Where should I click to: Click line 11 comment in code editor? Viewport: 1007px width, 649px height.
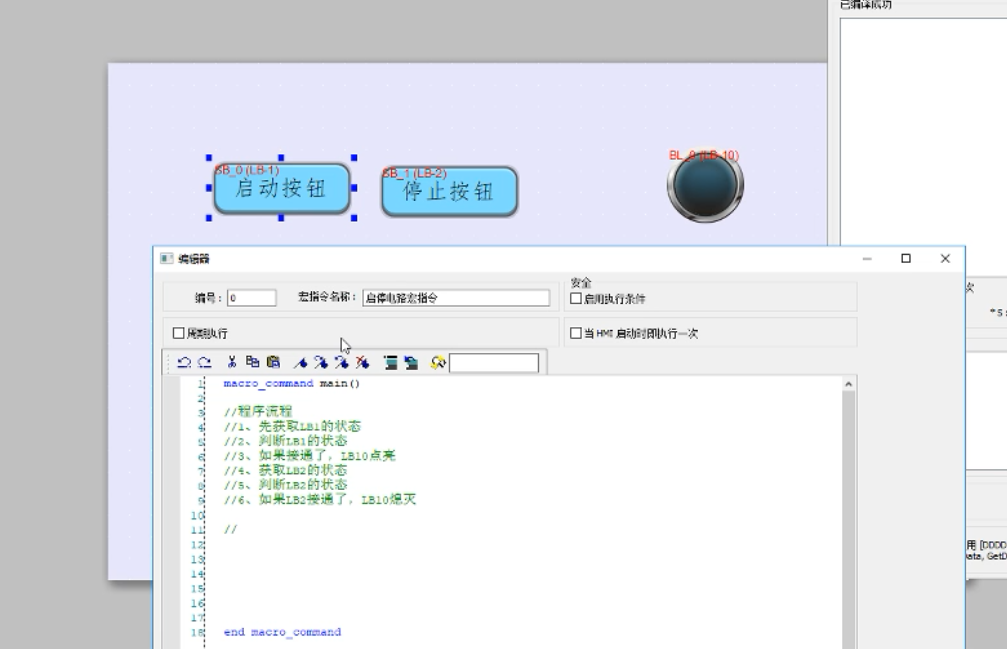pos(230,529)
